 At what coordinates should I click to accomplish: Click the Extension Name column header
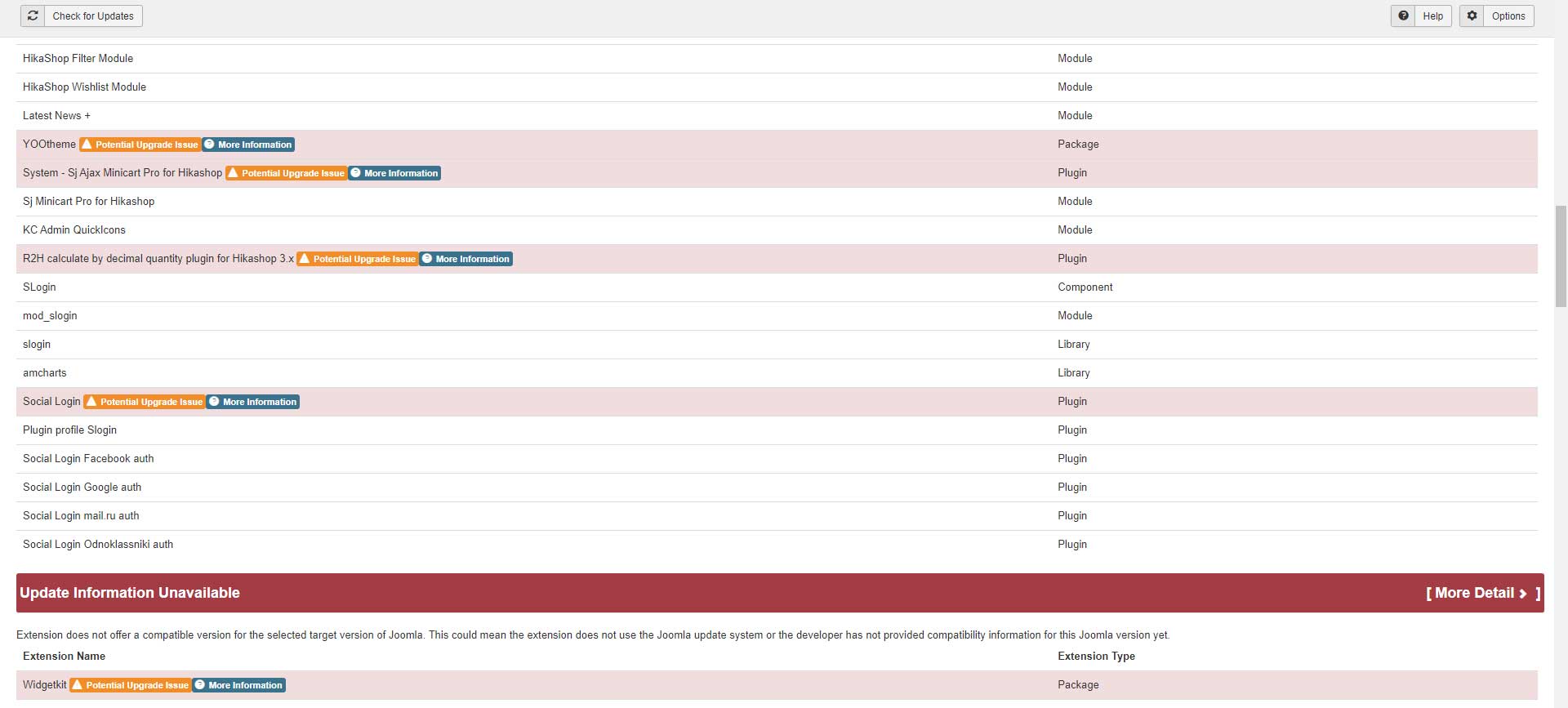pyautogui.click(x=64, y=656)
